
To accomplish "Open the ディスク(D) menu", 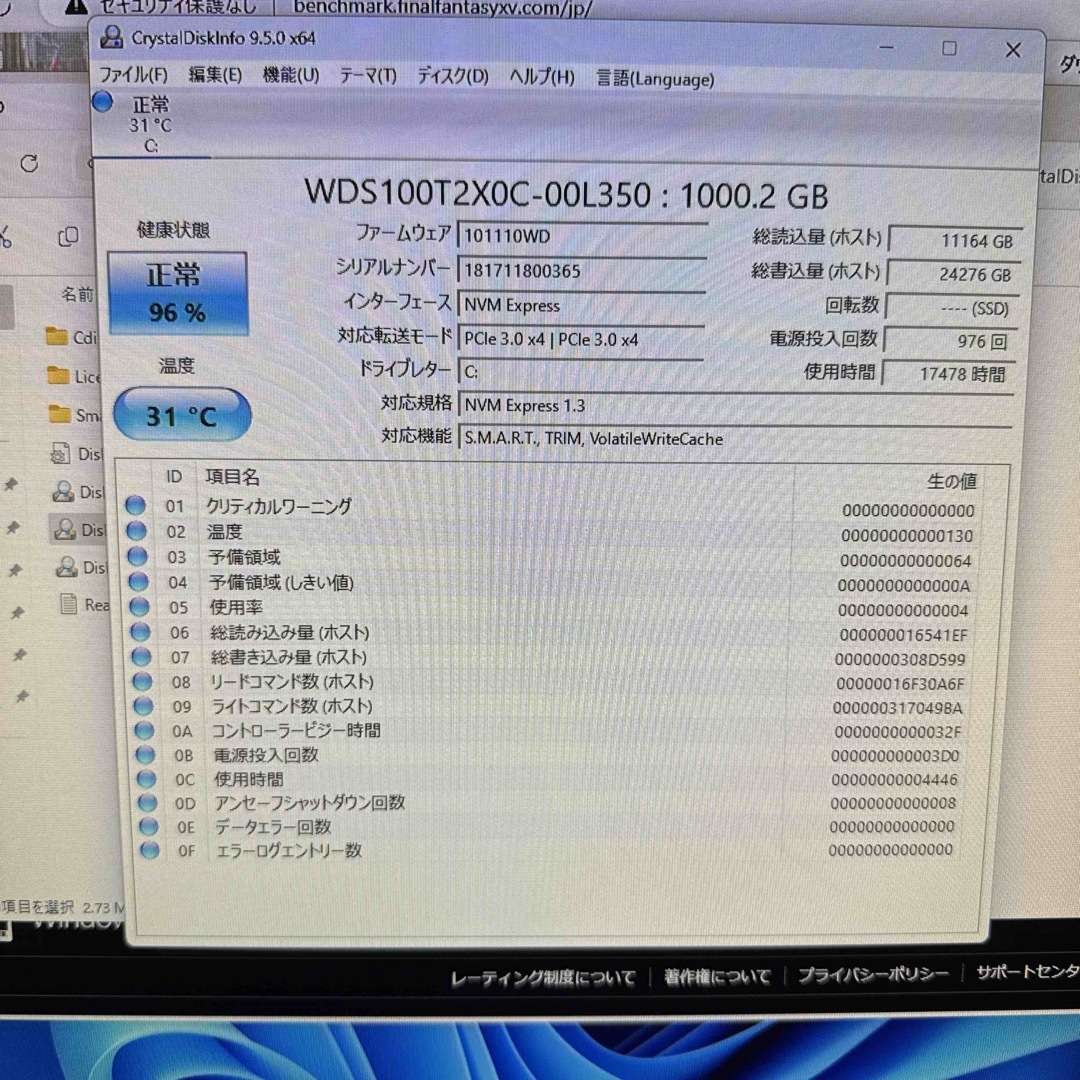I will [453, 76].
